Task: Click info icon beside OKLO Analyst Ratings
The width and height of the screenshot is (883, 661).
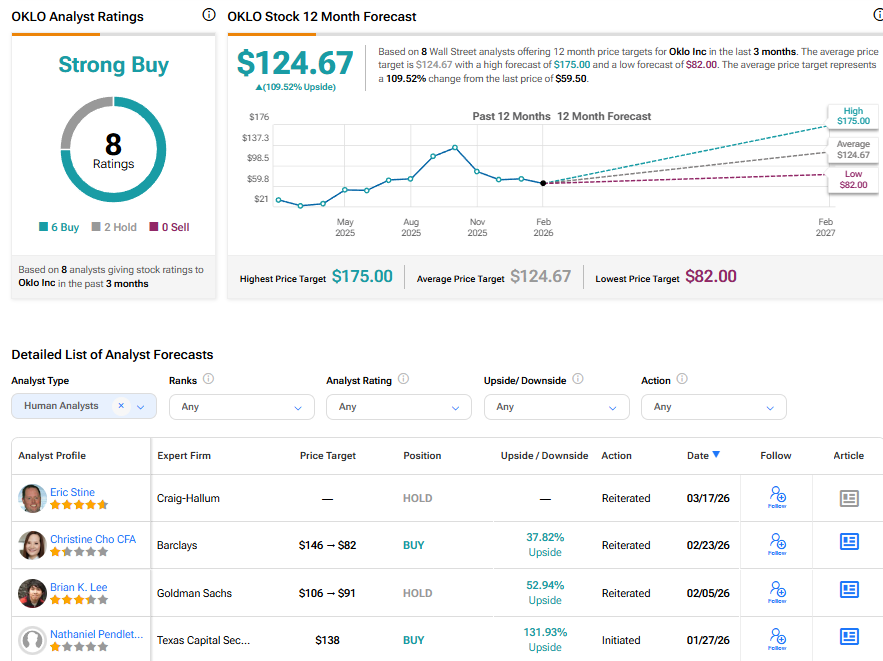Action: point(208,15)
